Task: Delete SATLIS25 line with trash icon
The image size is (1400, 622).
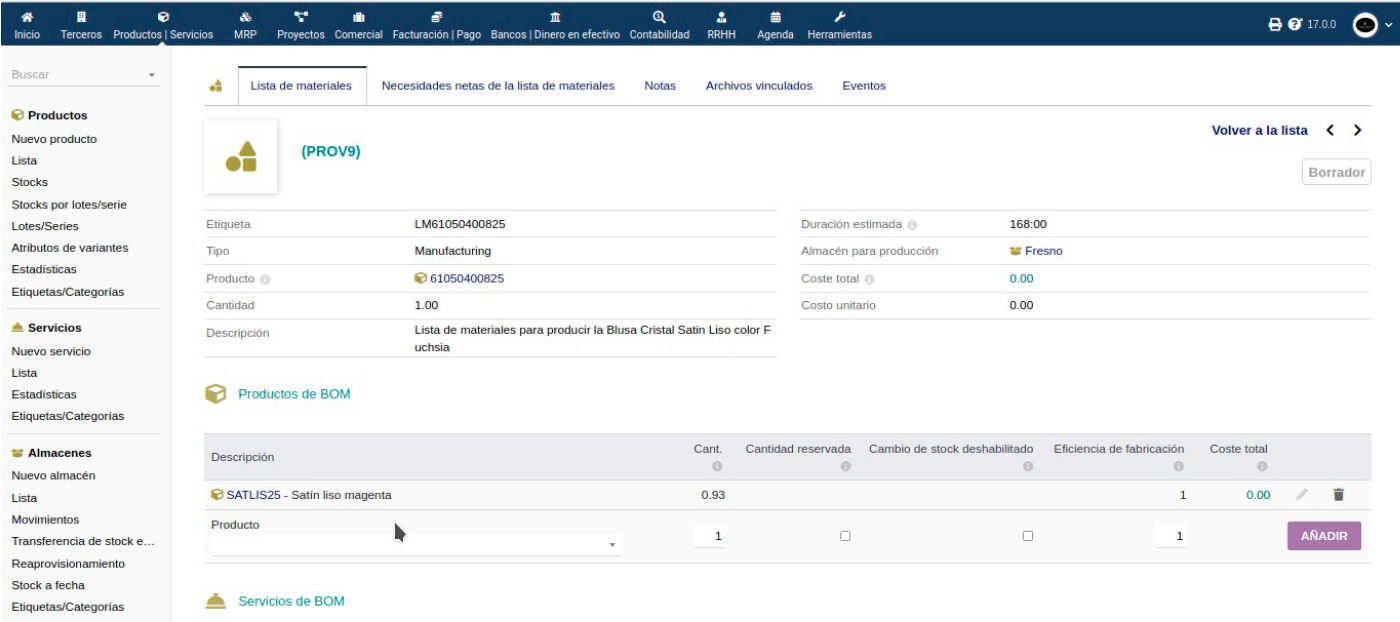Action: [x=1339, y=495]
